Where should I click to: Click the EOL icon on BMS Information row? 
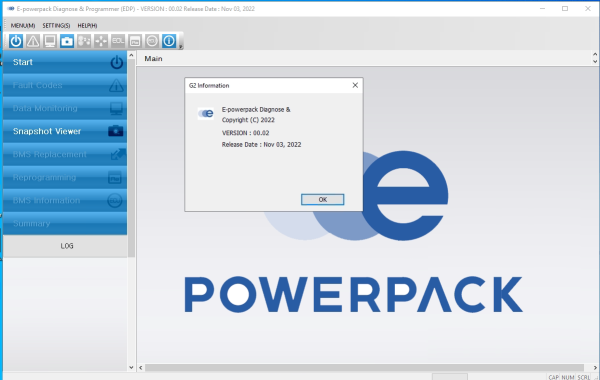(114, 201)
